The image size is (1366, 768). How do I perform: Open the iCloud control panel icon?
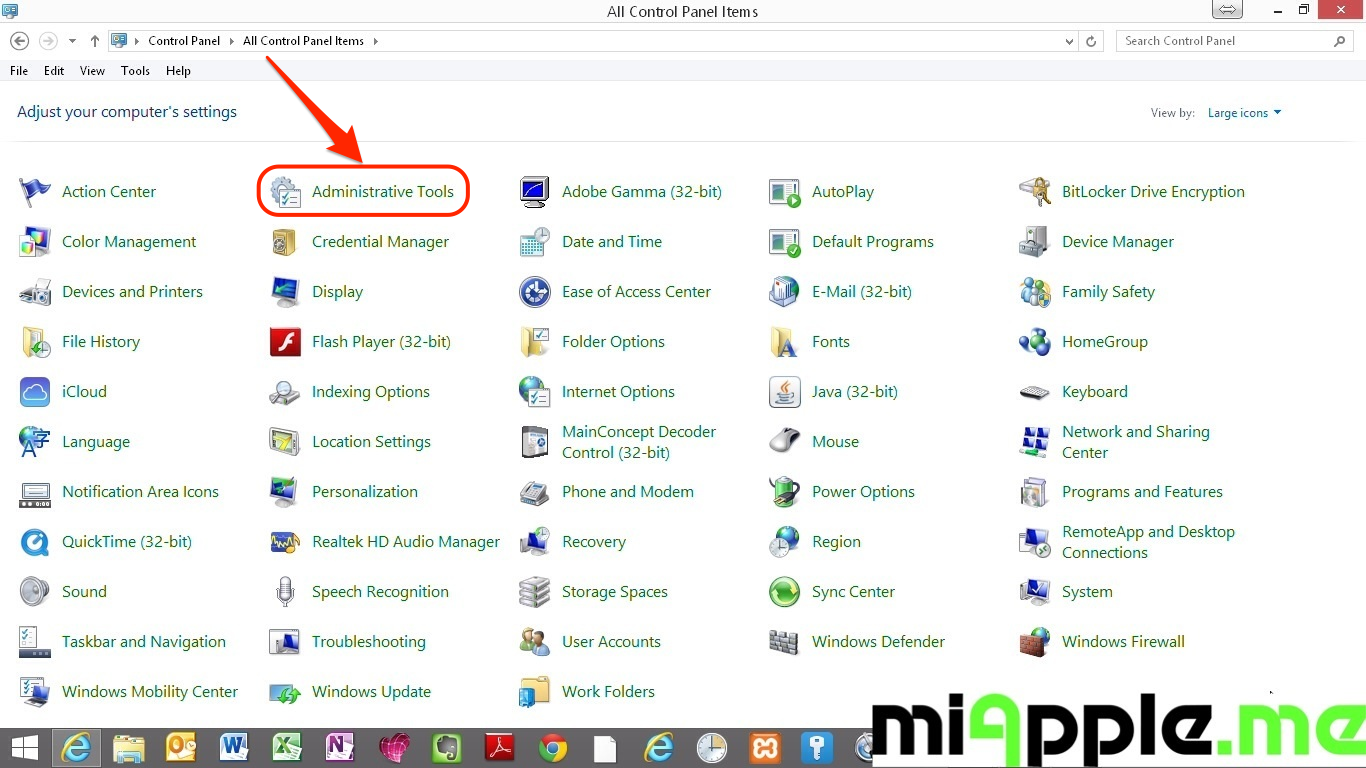click(35, 392)
